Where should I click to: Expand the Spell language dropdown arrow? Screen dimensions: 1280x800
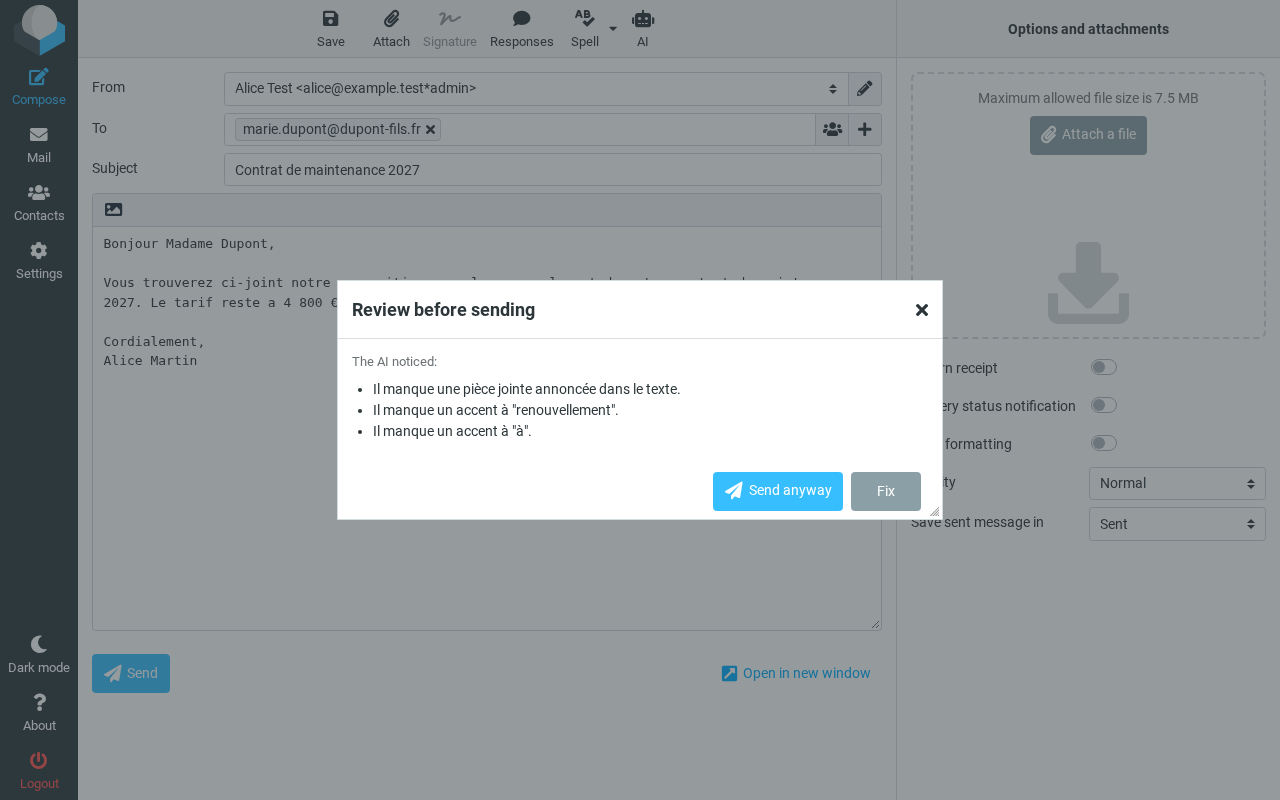[613, 28]
